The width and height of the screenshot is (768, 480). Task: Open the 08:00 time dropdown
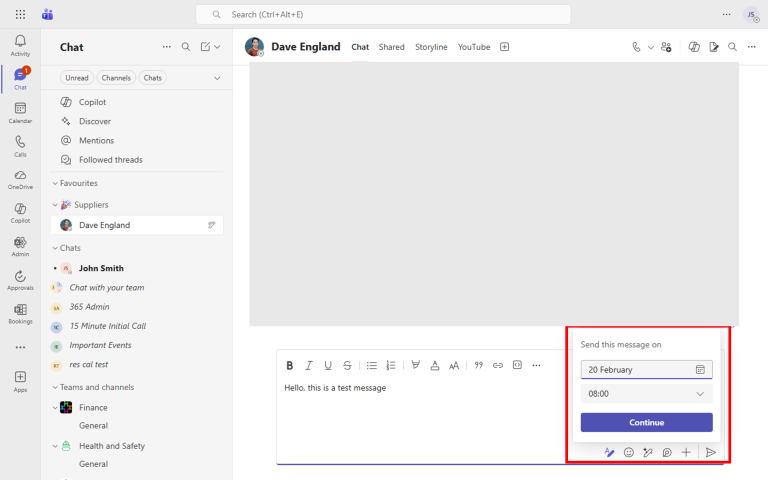pos(646,394)
